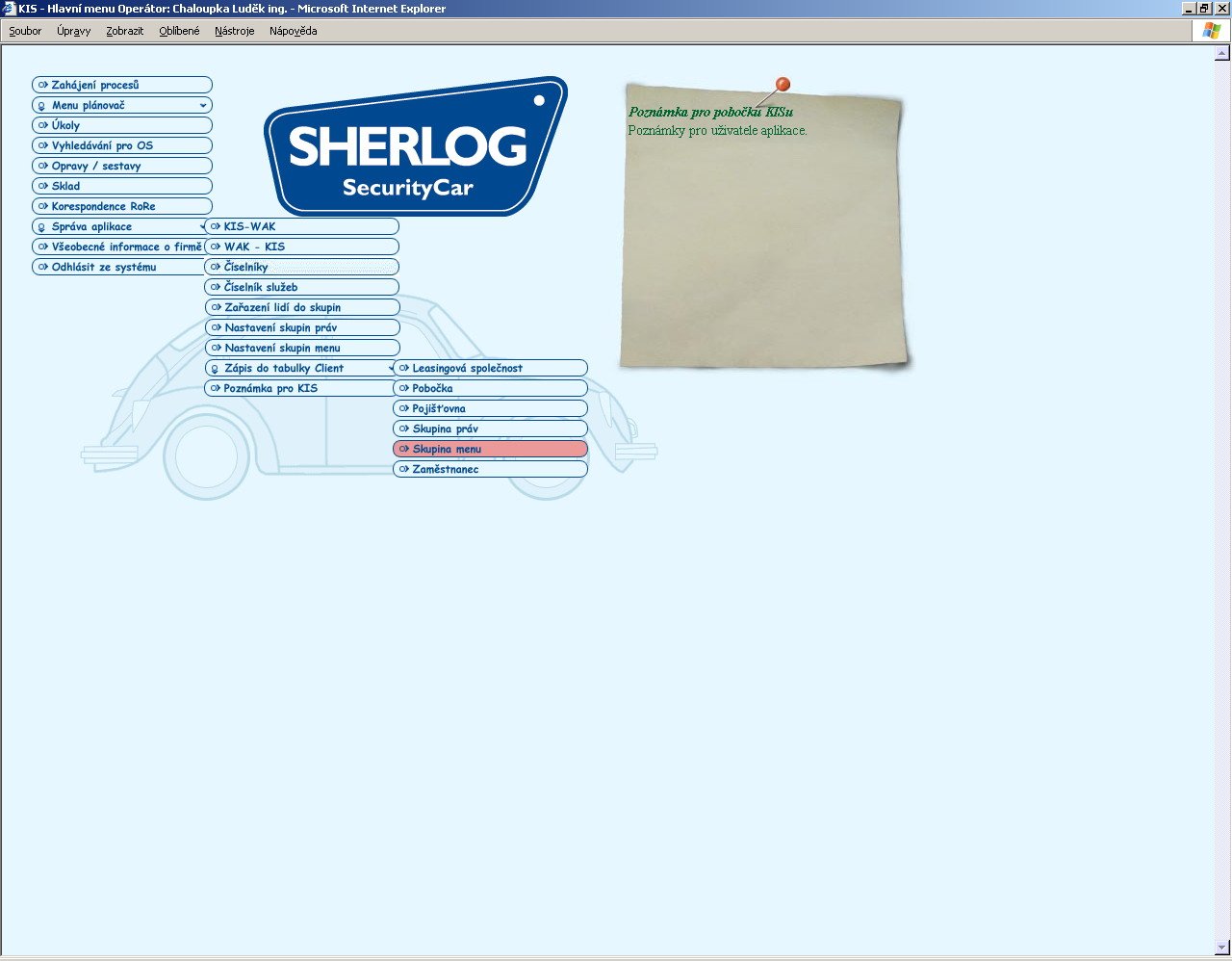1232x961 pixels.
Task: Restore down the browser window
Action: tap(1203, 9)
